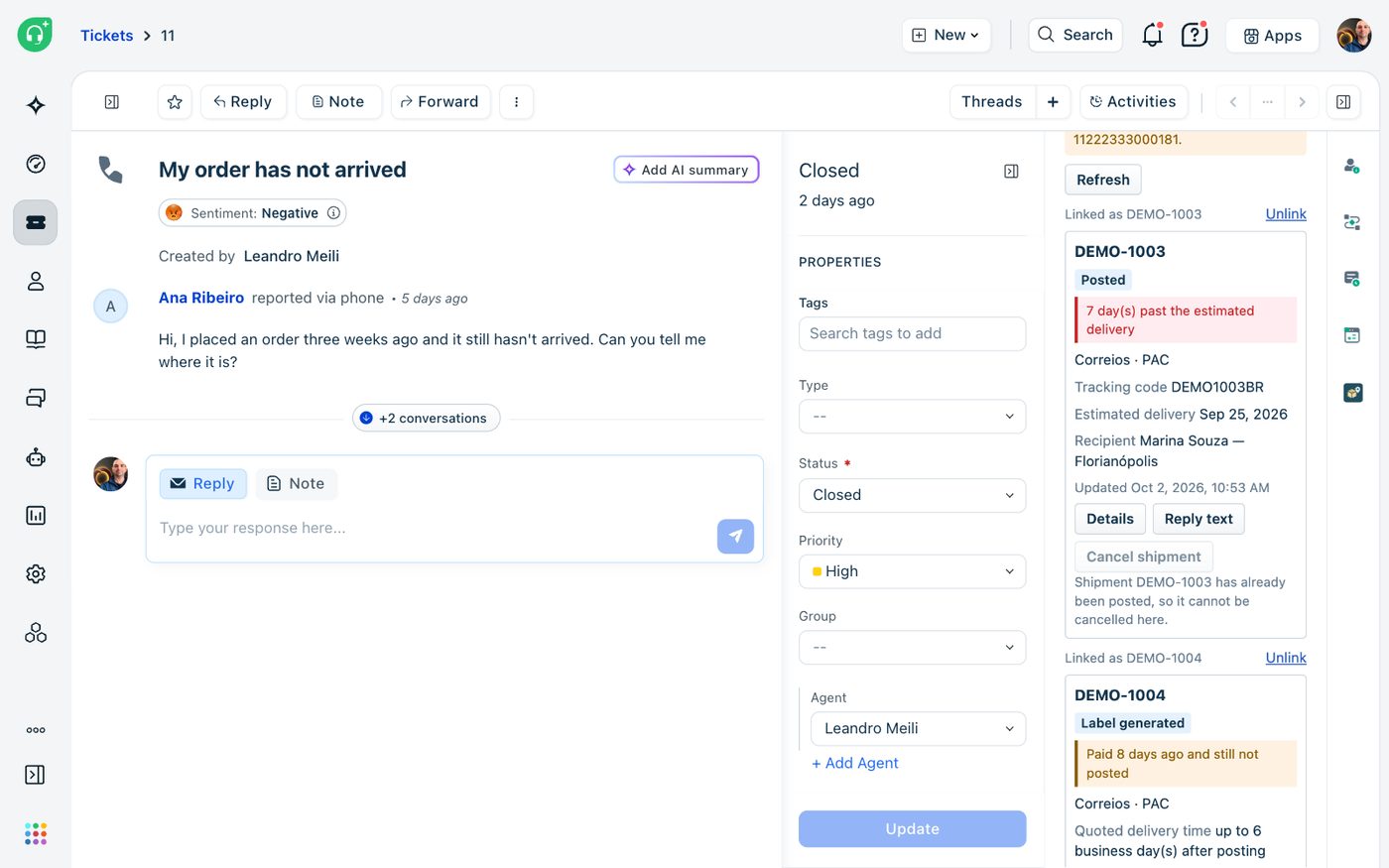
Task: Unlink shipment DEMO-1003
Action: pyautogui.click(x=1286, y=214)
